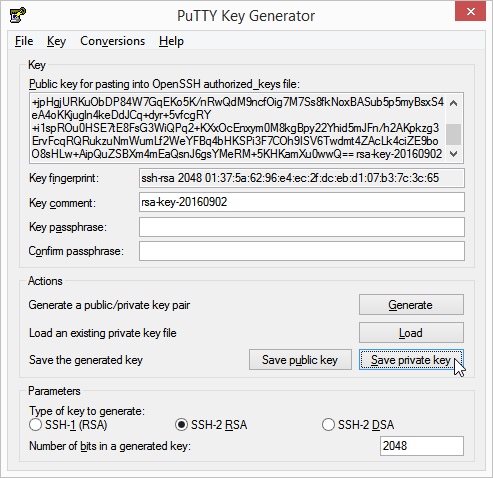This screenshot has width=493, height=478.
Task: Open the Key menu
Action: point(56,41)
